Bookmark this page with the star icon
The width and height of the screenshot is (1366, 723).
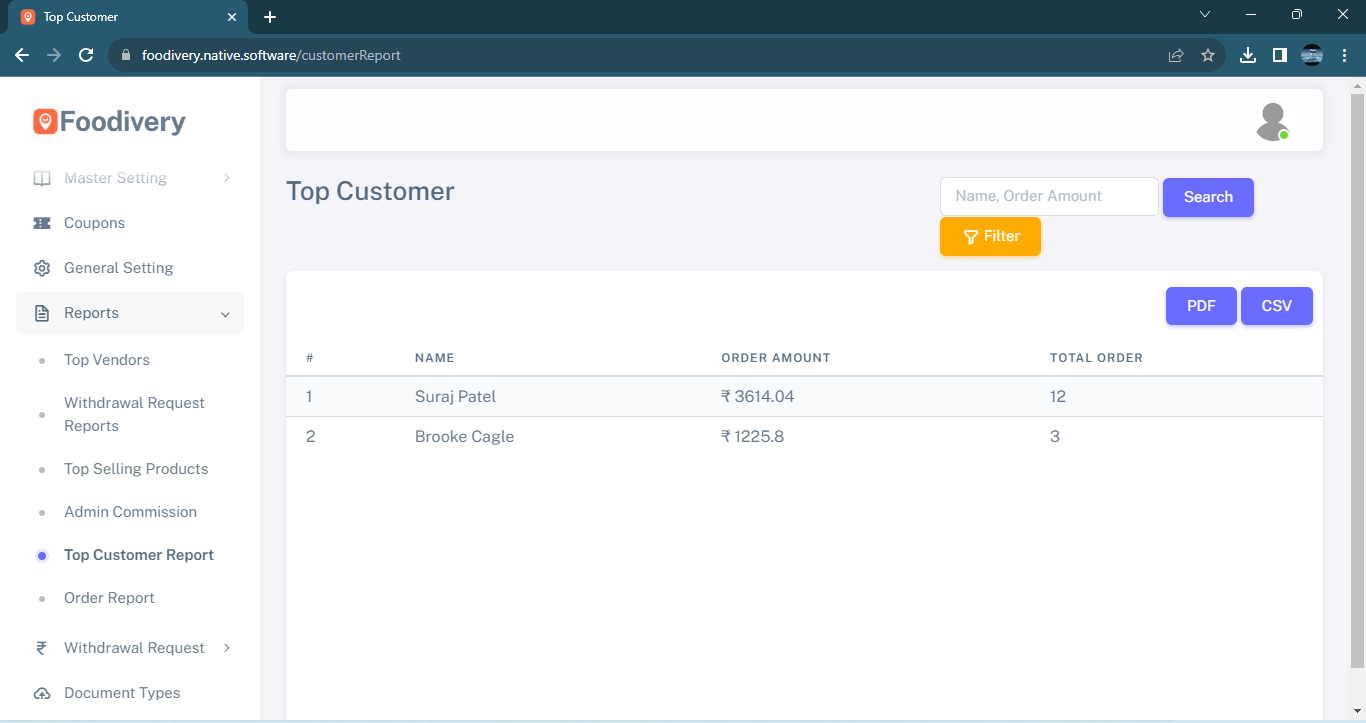pos(1208,55)
